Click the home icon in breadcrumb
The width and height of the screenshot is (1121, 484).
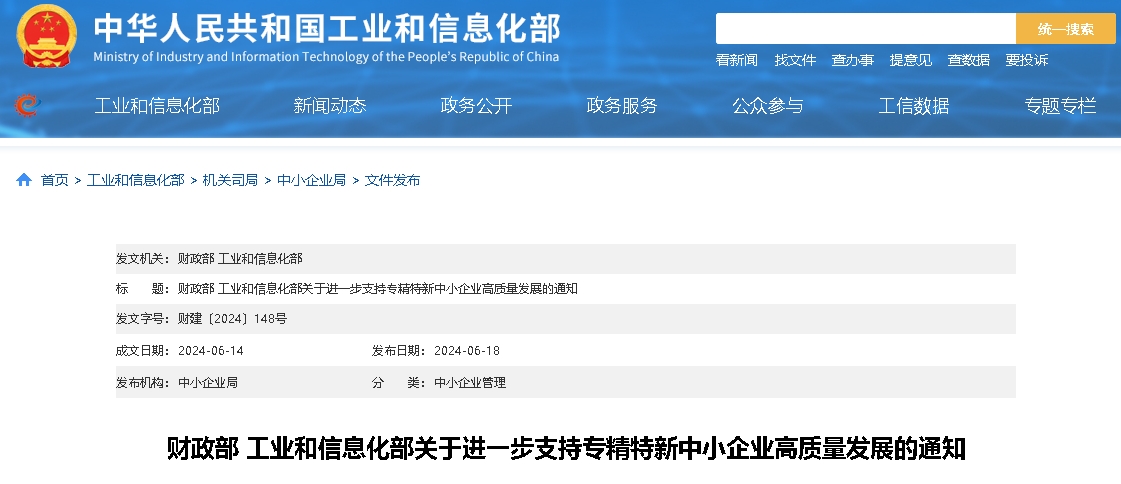[x=24, y=179]
